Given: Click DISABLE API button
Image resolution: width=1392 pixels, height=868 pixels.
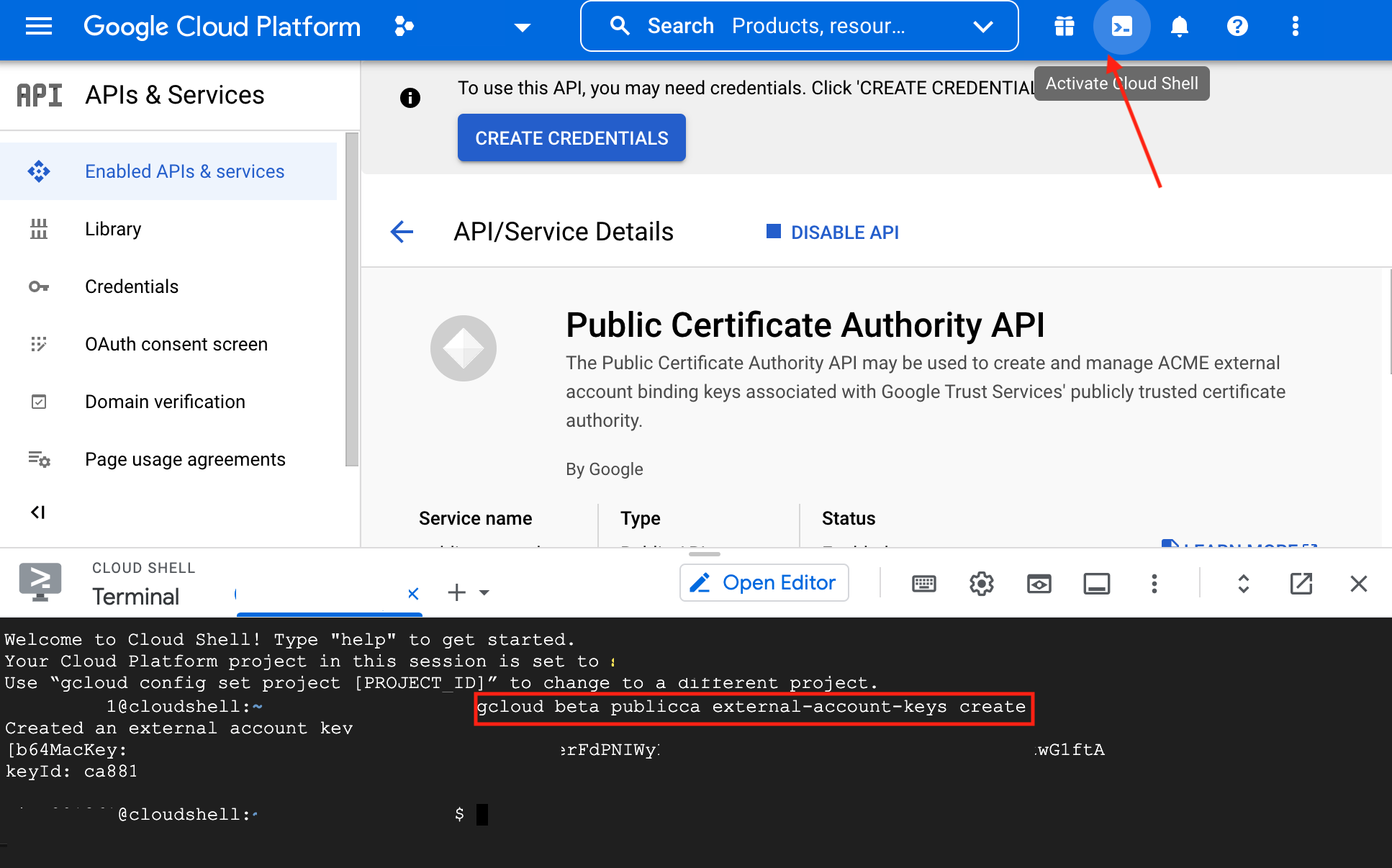Looking at the screenshot, I should pyautogui.click(x=832, y=232).
